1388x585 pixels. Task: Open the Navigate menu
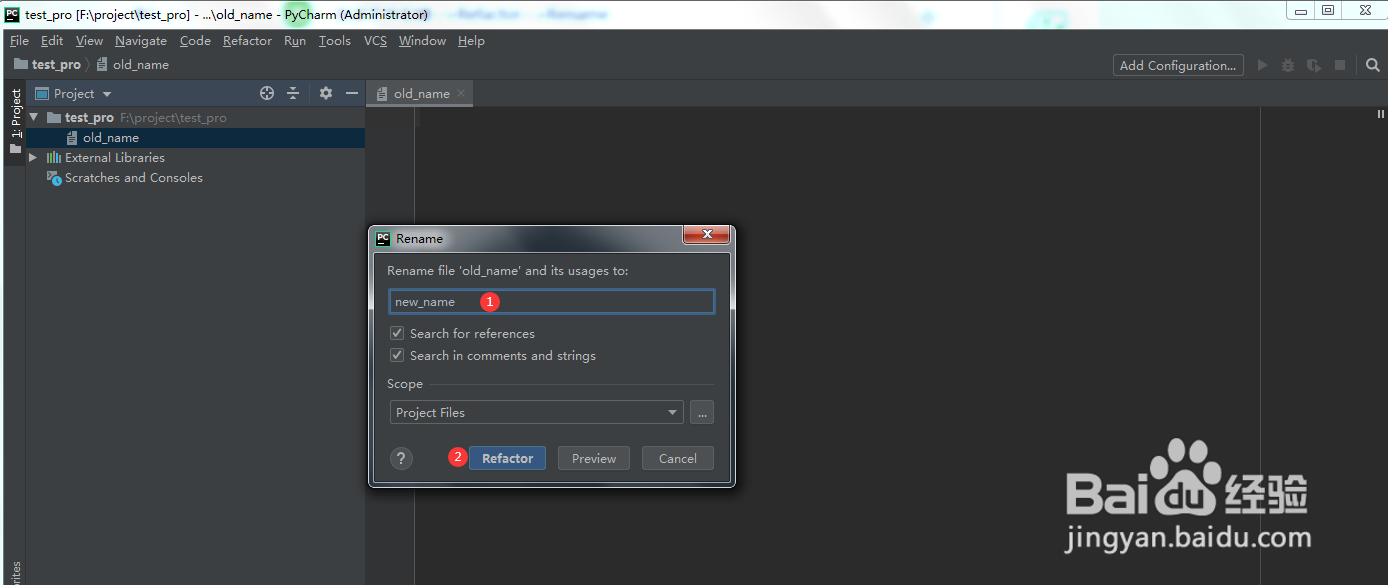coord(141,41)
